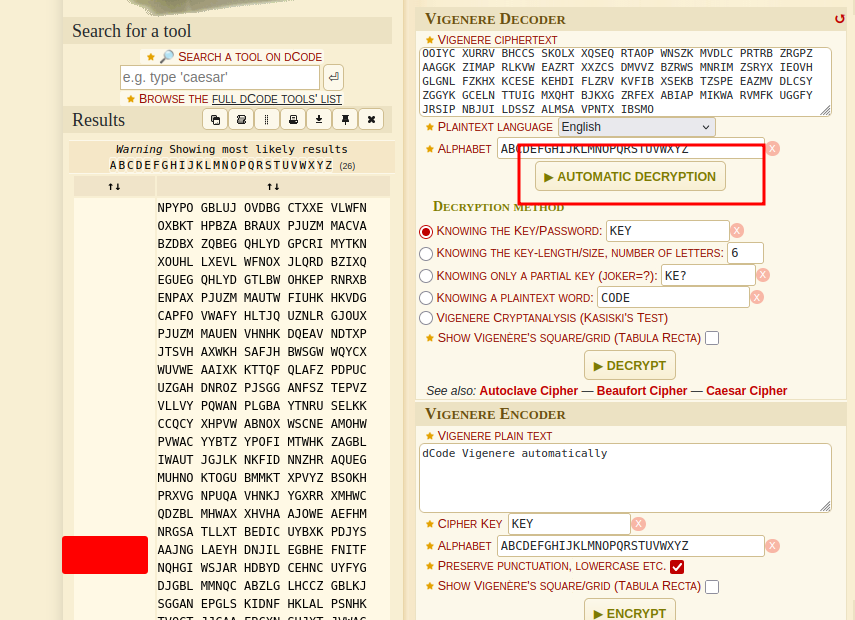Select result row starting with SGGAN
This screenshot has width=855, height=620.
click(x=262, y=604)
